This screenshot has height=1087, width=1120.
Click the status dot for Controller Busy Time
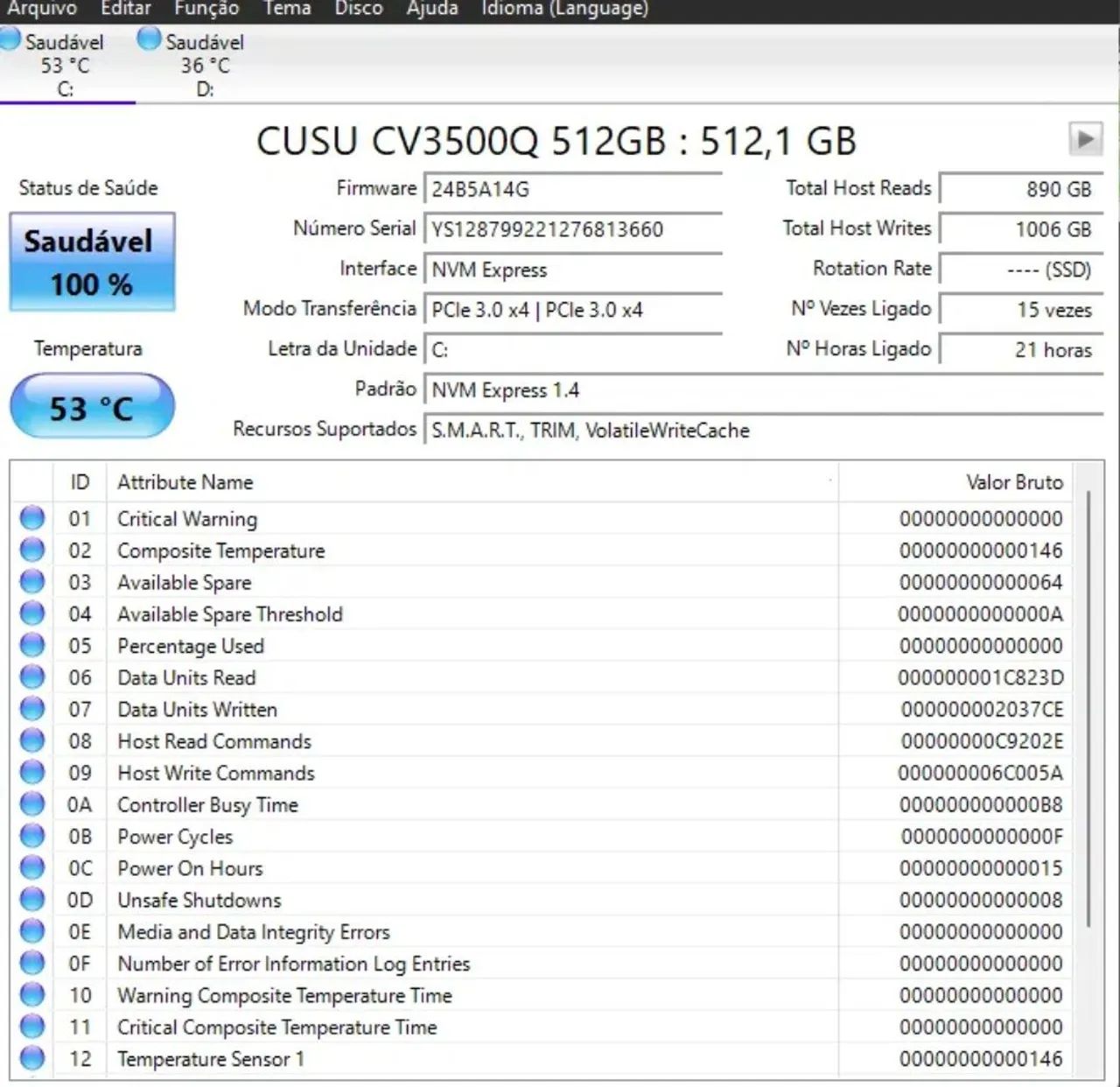click(x=32, y=804)
